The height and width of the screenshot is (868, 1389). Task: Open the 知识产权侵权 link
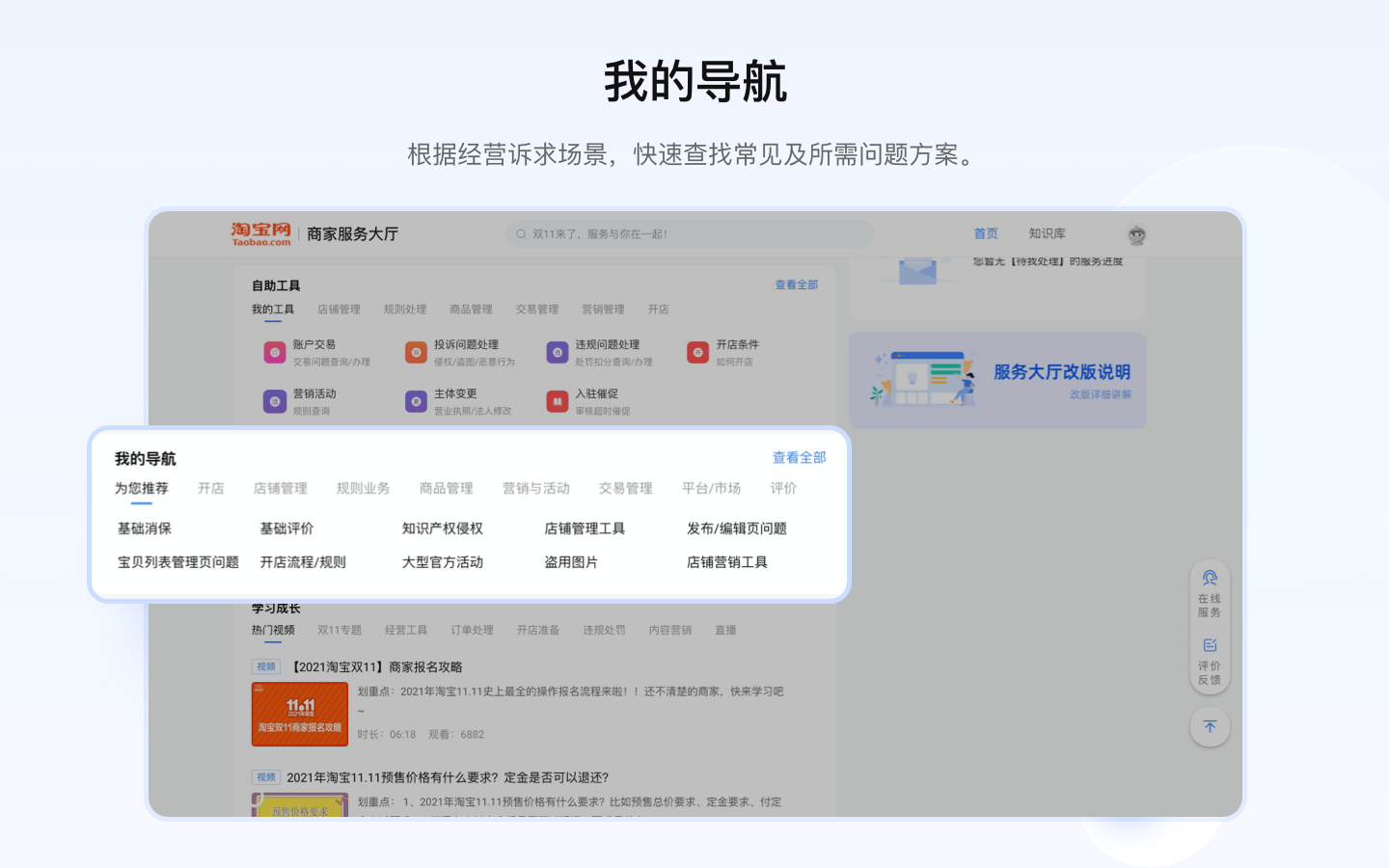pos(442,529)
